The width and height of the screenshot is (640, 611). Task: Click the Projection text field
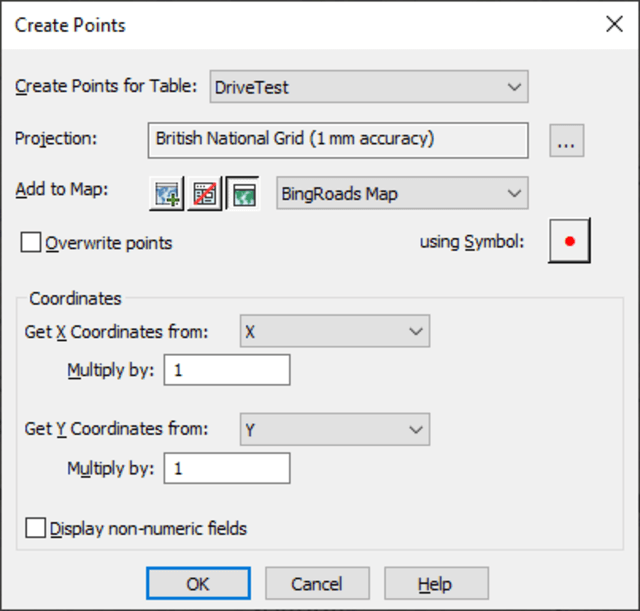pos(338,140)
